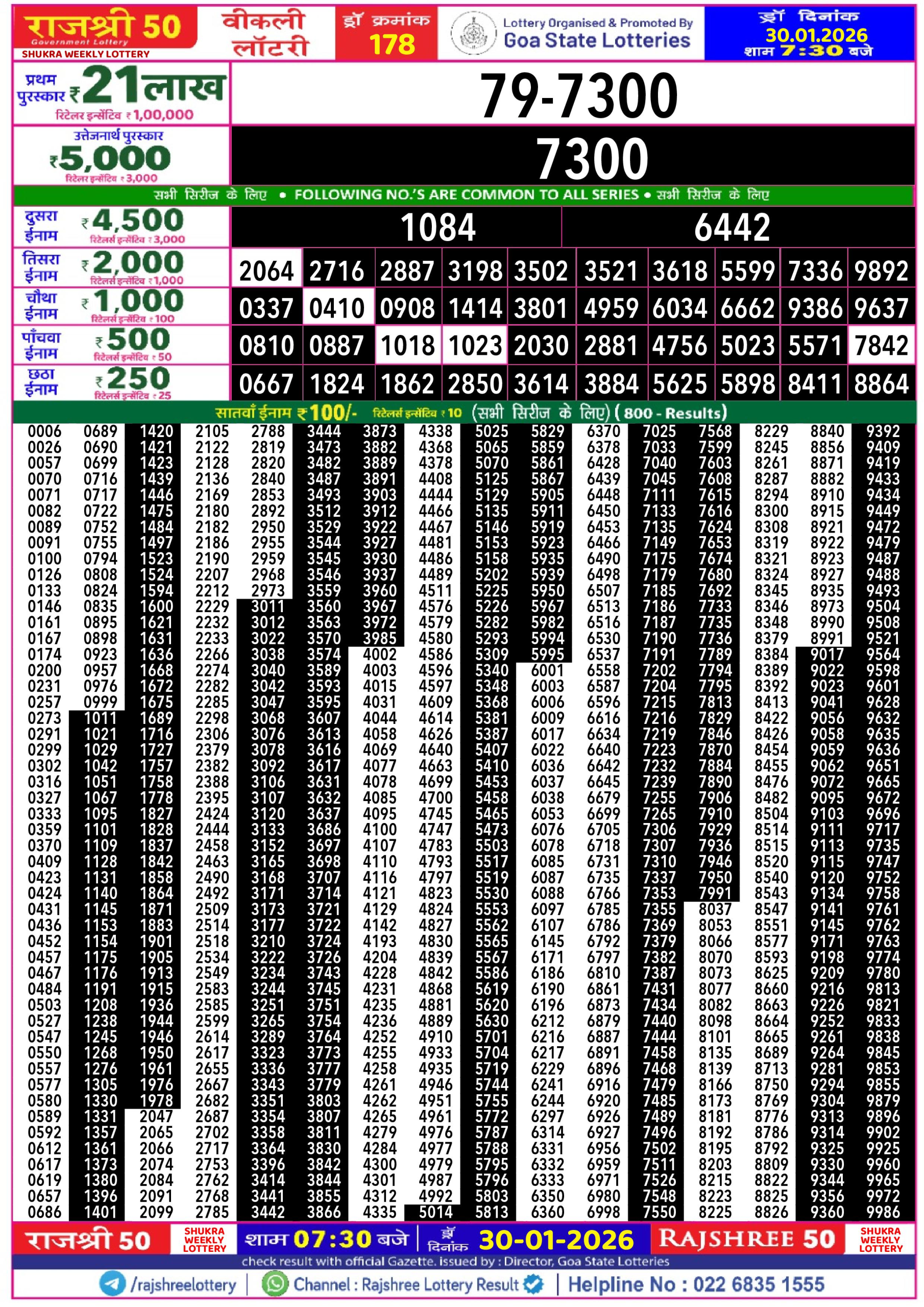Image resolution: width=924 pixels, height=1307 pixels.
Task: Click the green 'Common to All Series' banner
Action: [x=463, y=195]
